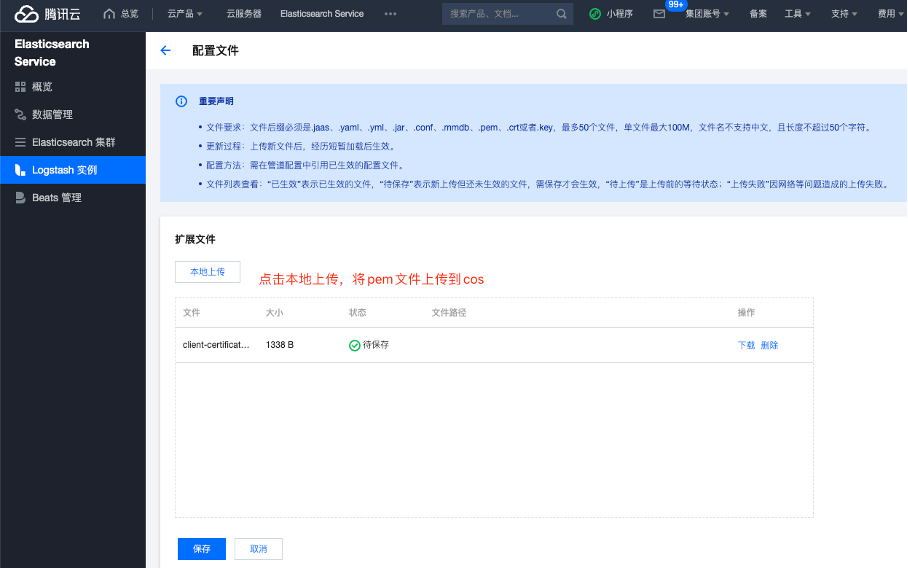Click the 1338 B size value
The image size is (908, 568).
[x=280, y=345]
